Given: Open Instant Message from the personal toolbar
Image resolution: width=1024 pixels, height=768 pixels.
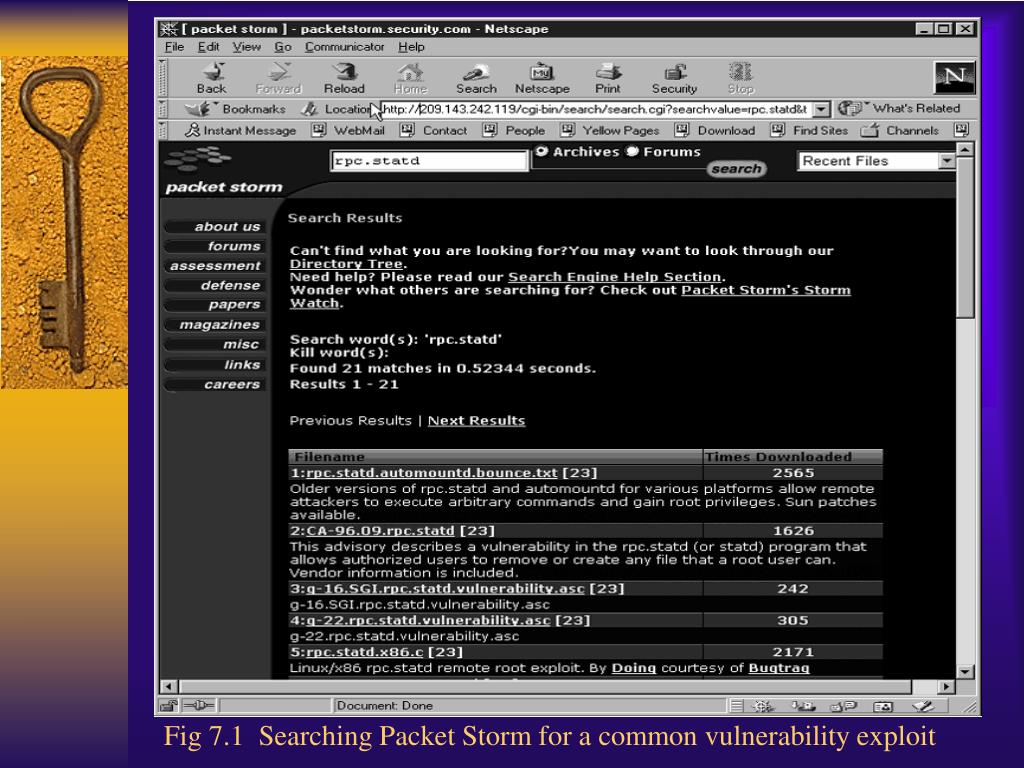Looking at the screenshot, I should click(240, 131).
